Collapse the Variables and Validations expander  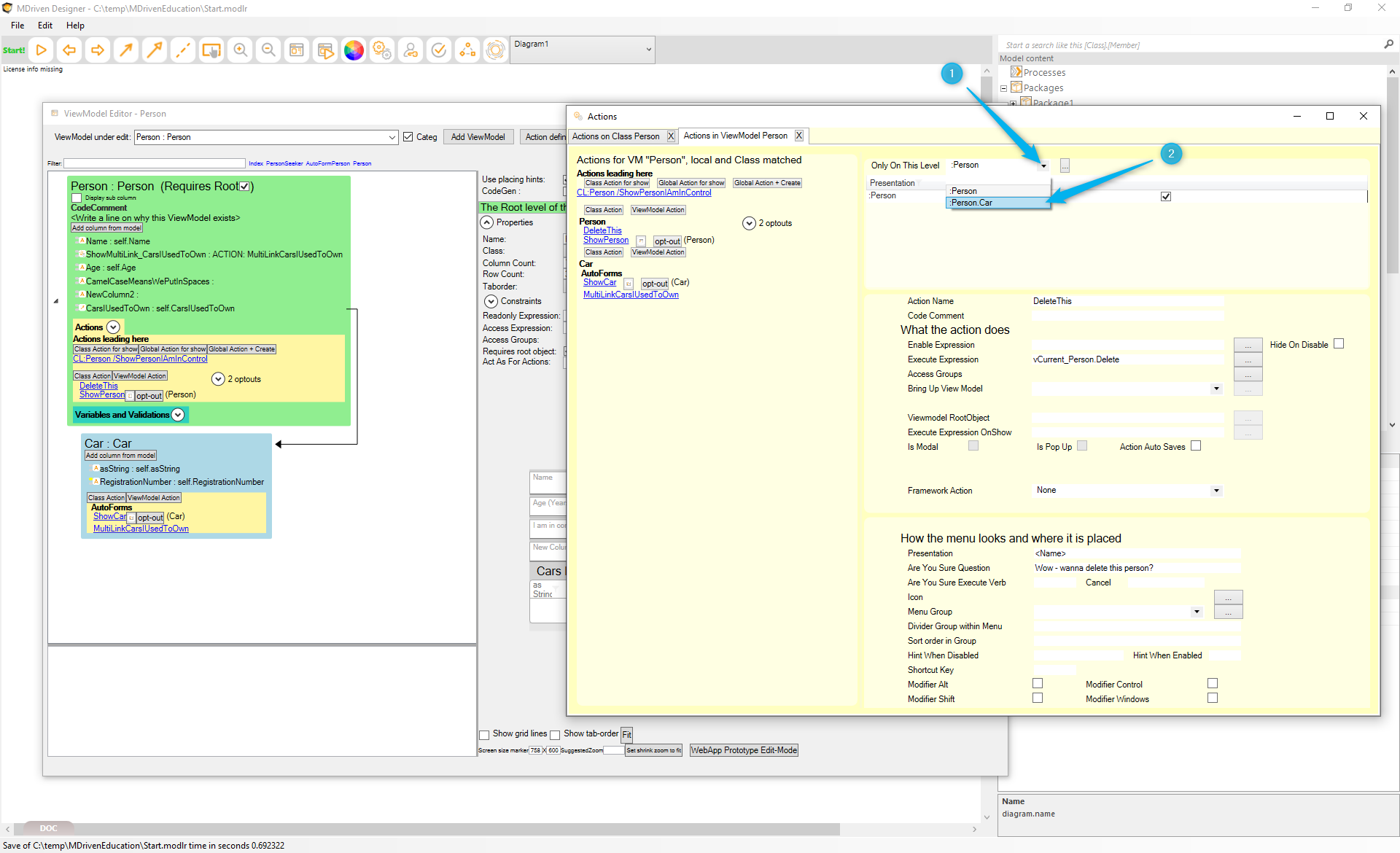(178, 415)
